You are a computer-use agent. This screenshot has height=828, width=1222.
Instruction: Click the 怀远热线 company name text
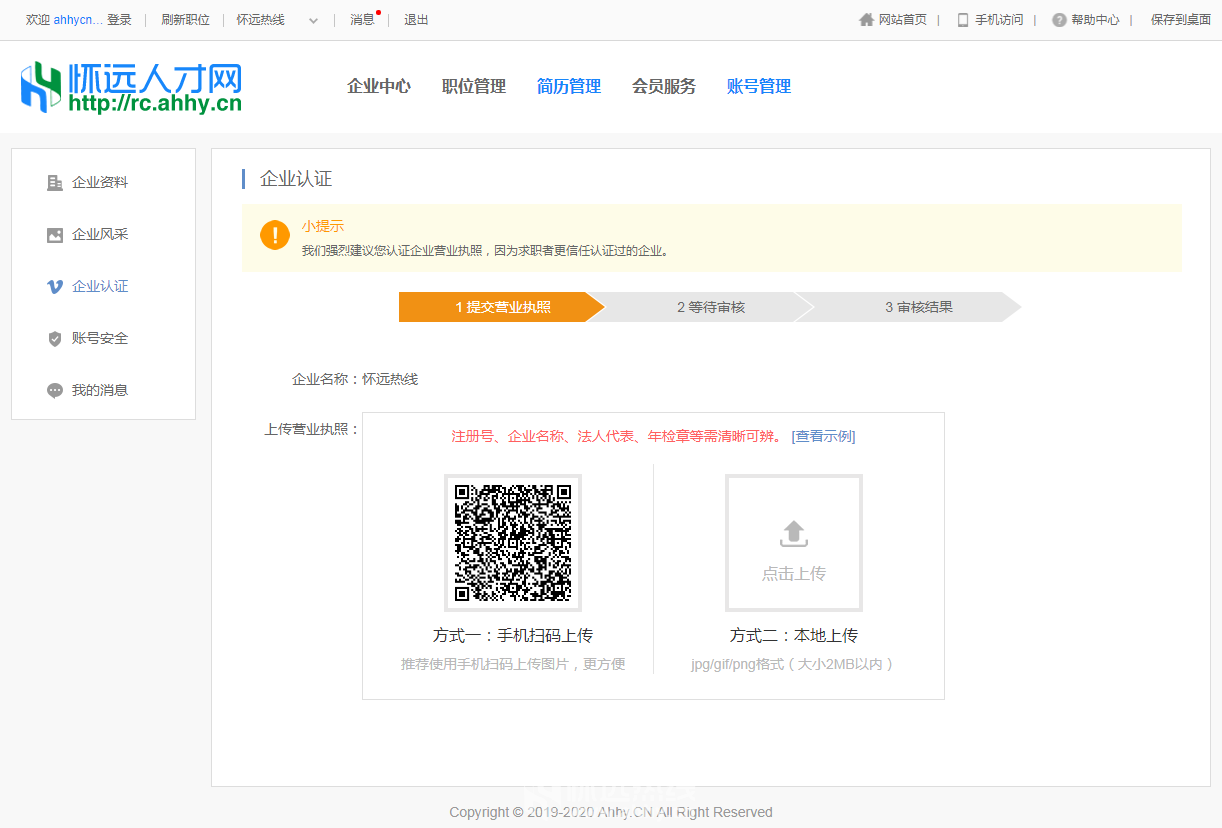[x=390, y=380]
